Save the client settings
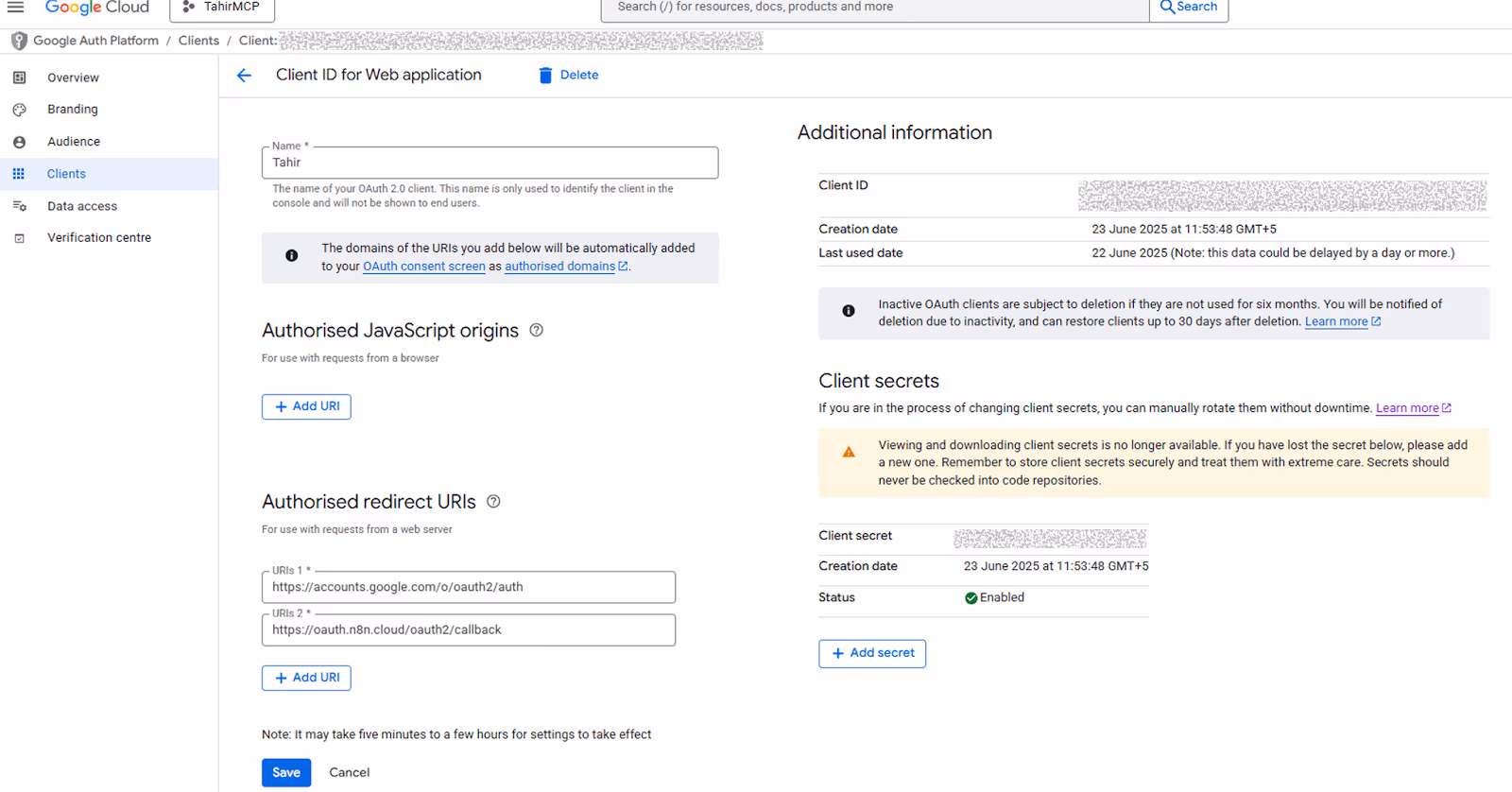Image resolution: width=1512 pixels, height=792 pixels. point(286,772)
